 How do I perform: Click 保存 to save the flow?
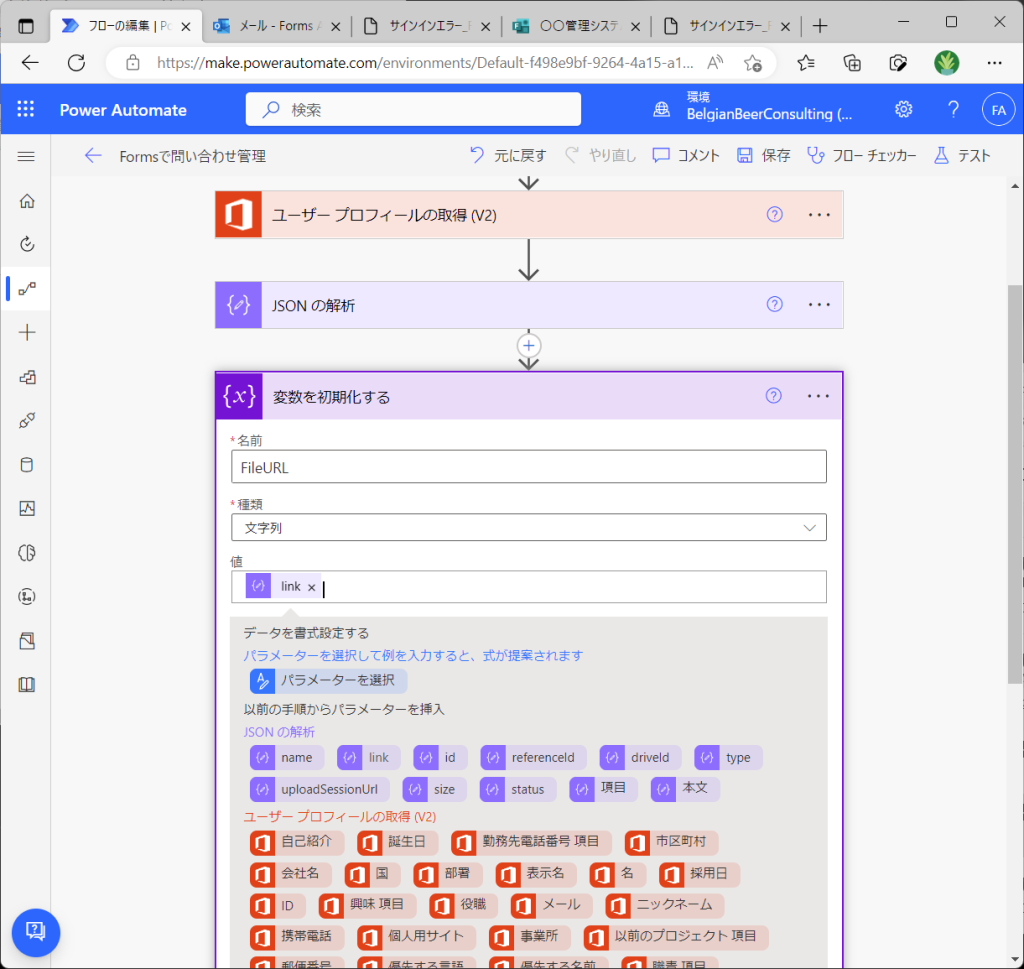click(x=763, y=155)
